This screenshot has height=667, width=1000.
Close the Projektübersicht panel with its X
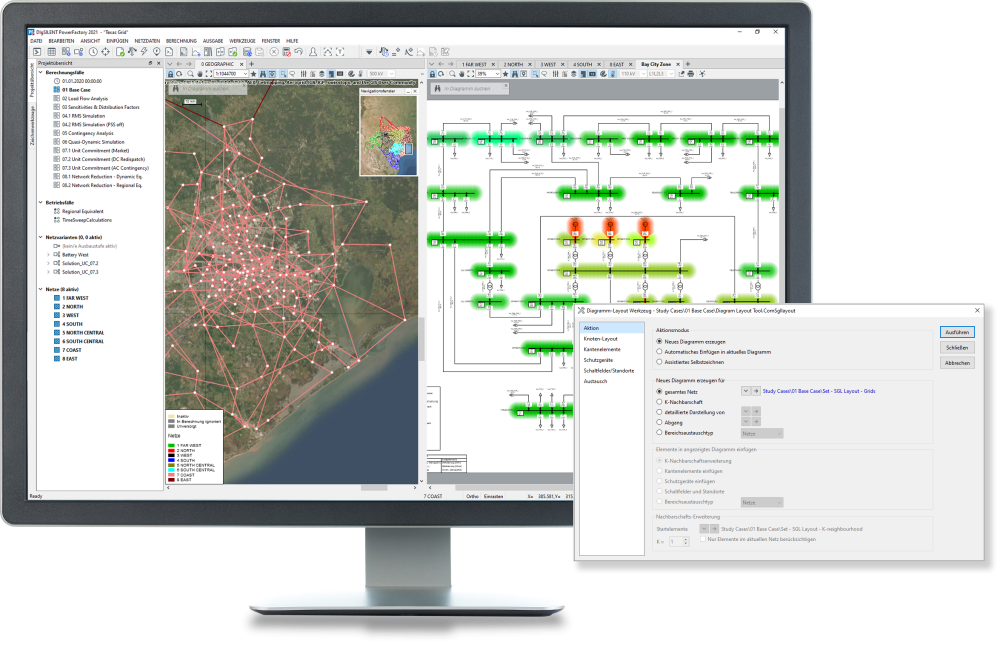(159, 63)
